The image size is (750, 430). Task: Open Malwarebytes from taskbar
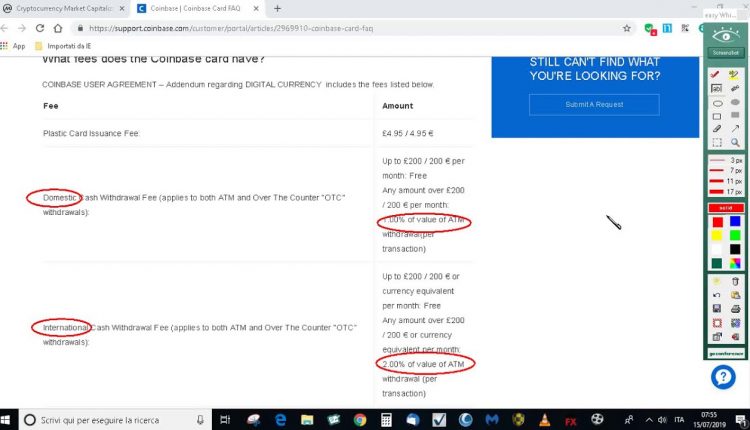[492, 420]
